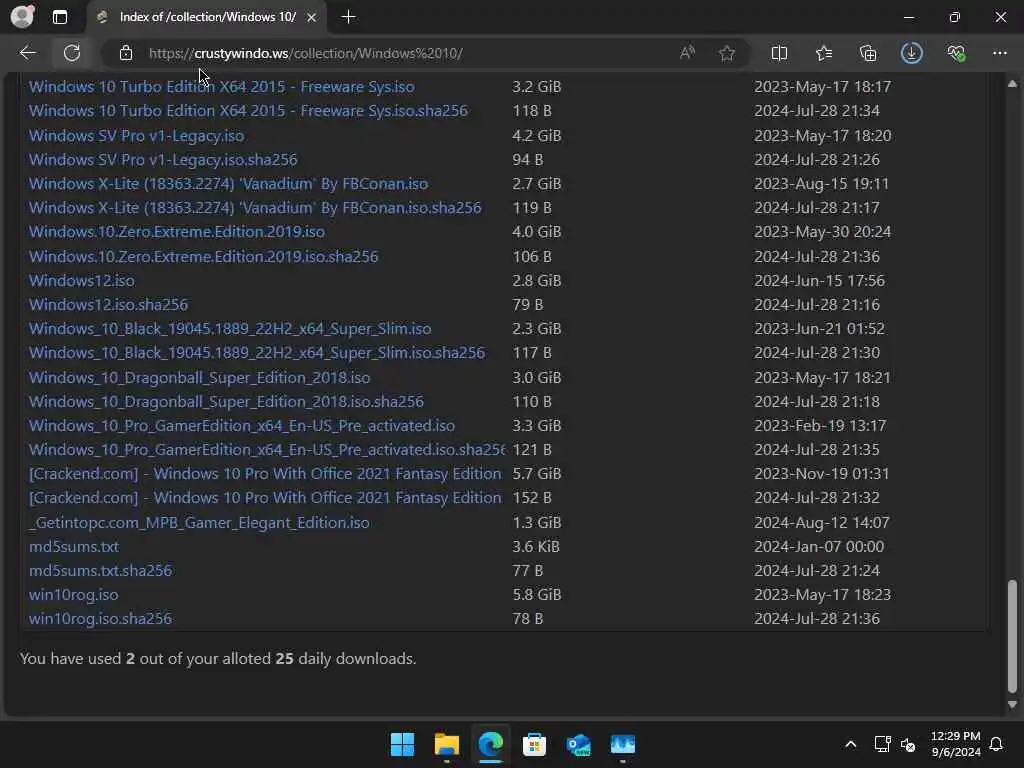
Task: Select the Index of /collection/Windows 10/ tab
Action: [x=206, y=17]
